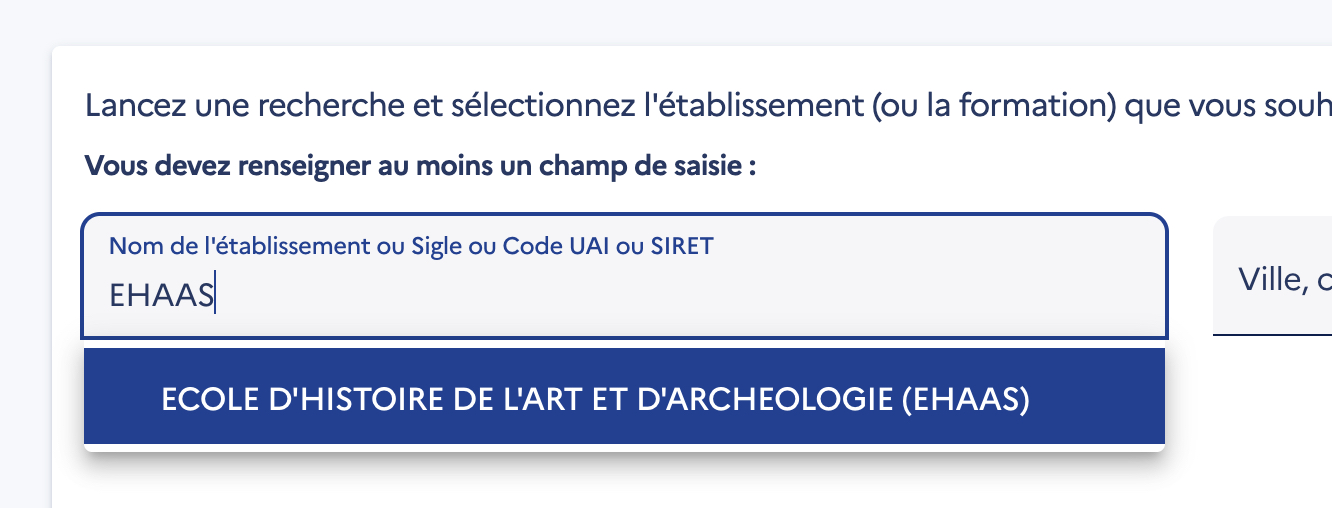This screenshot has width=1332, height=508.
Task: Click the bold "Vous devez renseigner" notice
Action: tap(420, 166)
